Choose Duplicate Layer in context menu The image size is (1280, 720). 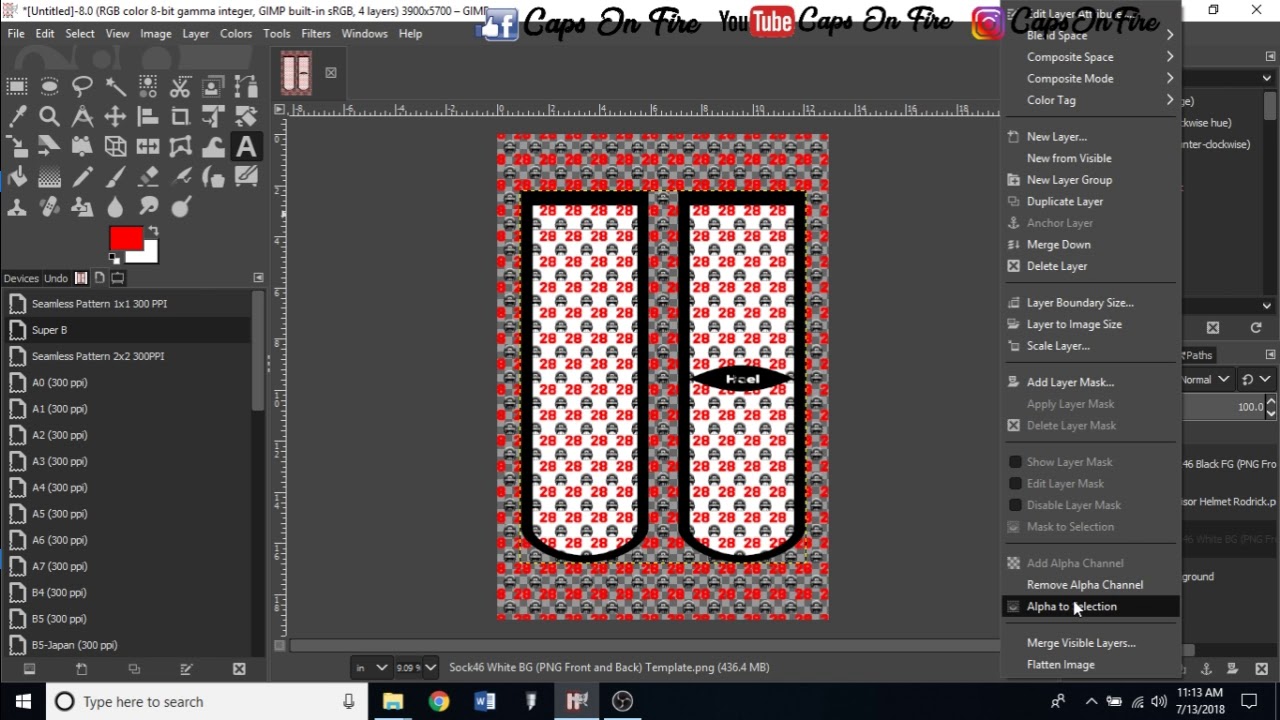pyautogui.click(x=1092, y=201)
